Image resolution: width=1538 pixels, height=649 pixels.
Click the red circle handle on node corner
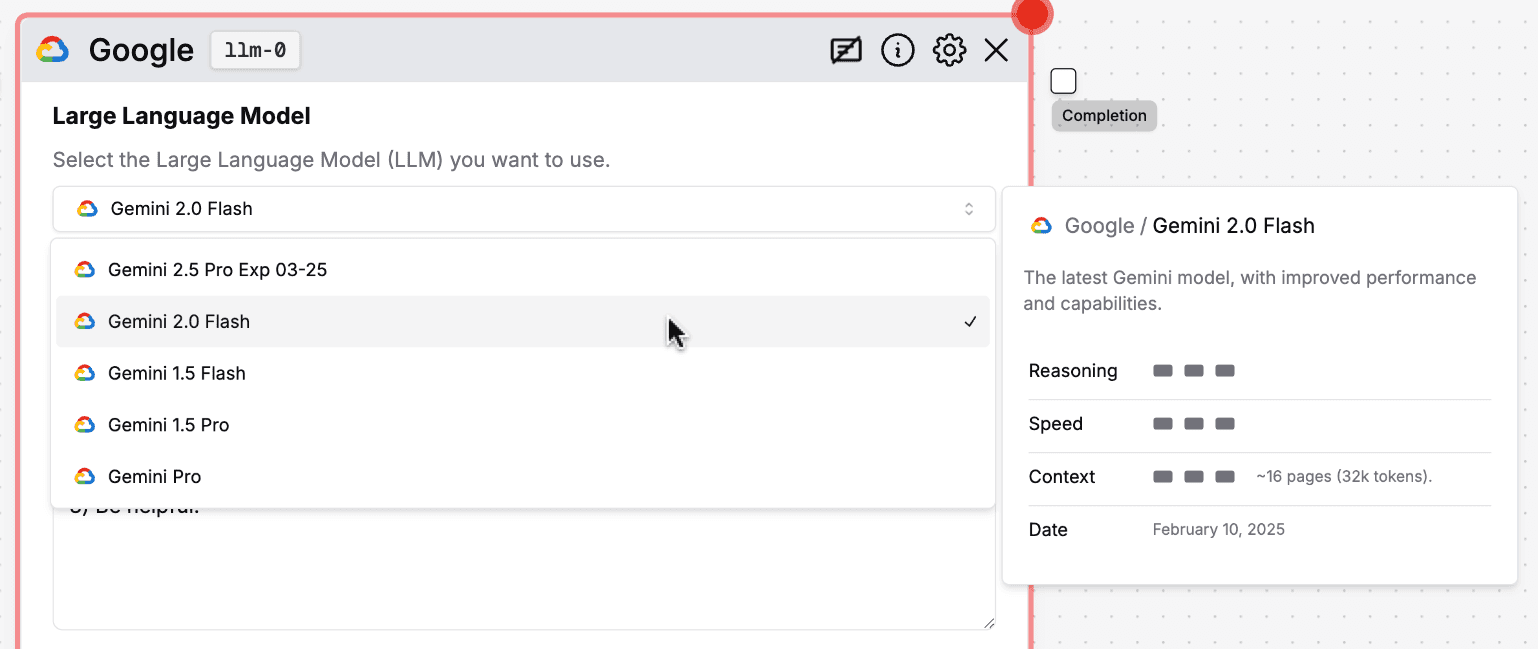(x=1031, y=13)
